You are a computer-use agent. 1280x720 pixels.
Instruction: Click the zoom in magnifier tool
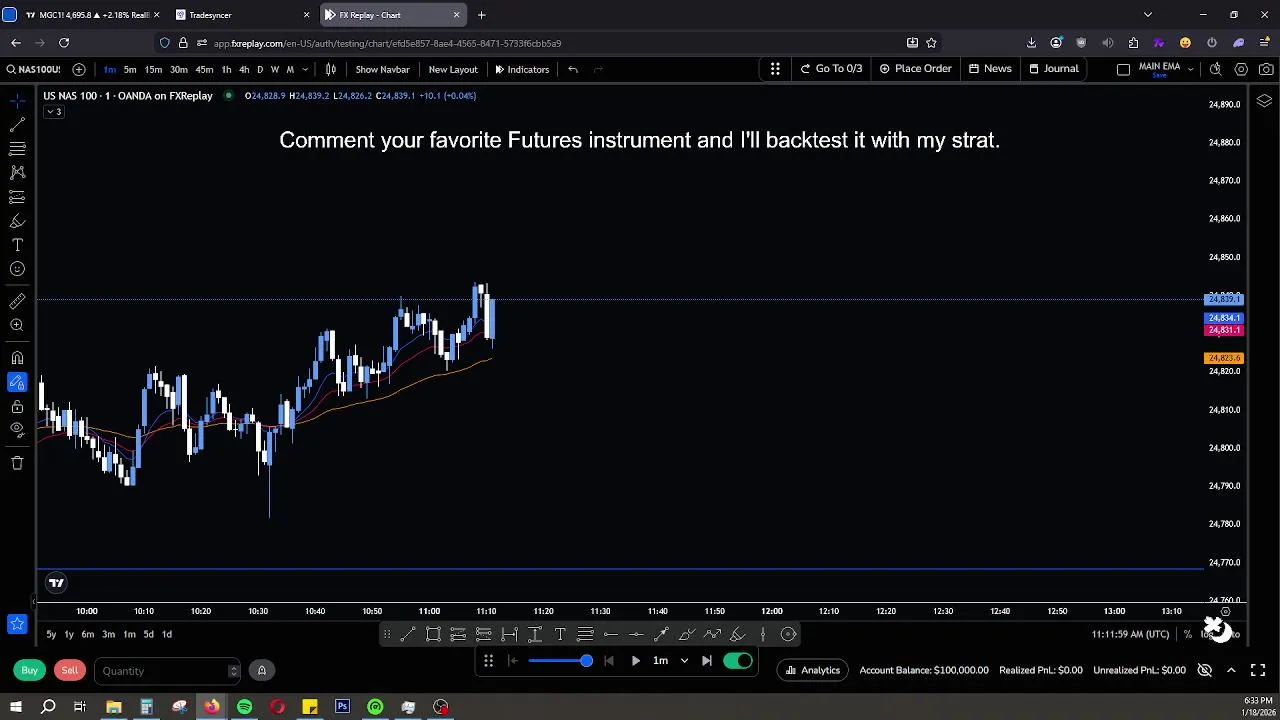[x=17, y=325]
